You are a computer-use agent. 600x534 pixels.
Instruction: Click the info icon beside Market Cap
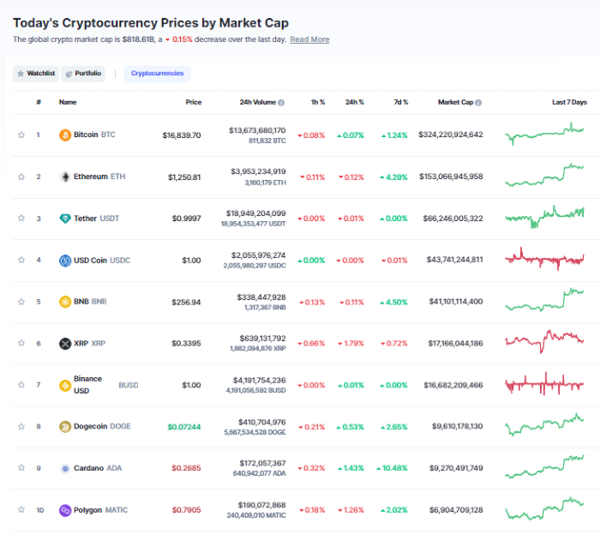[478, 103]
